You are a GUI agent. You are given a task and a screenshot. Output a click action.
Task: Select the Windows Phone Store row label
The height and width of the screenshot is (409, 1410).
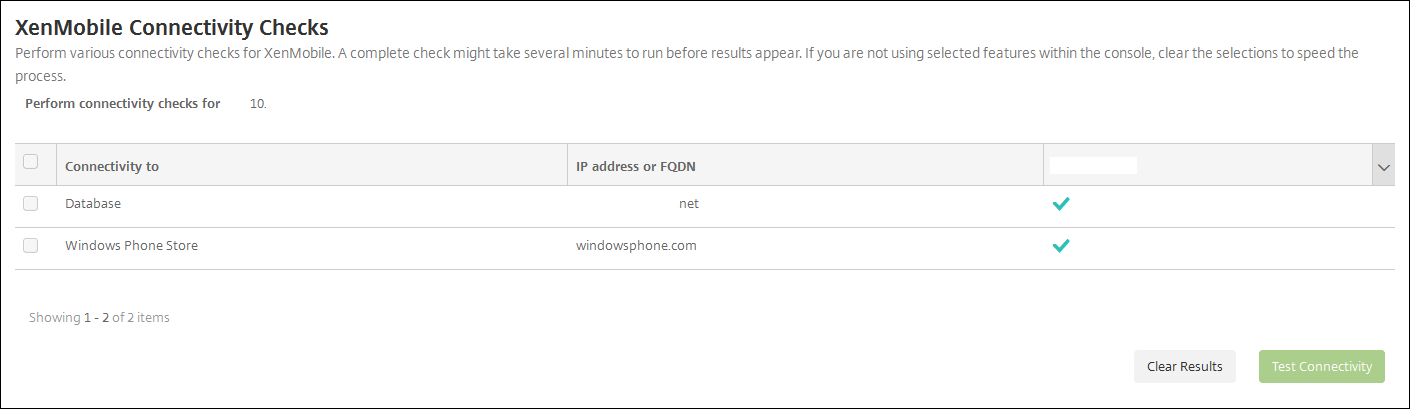131,245
